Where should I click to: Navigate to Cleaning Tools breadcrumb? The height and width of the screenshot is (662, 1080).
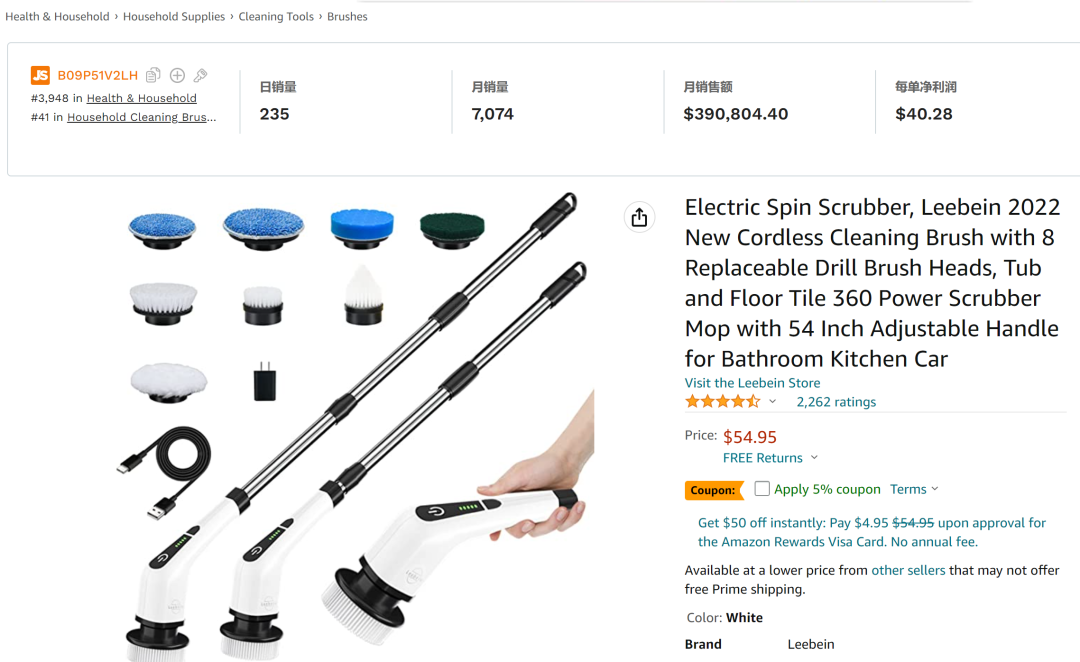[x=276, y=16]
